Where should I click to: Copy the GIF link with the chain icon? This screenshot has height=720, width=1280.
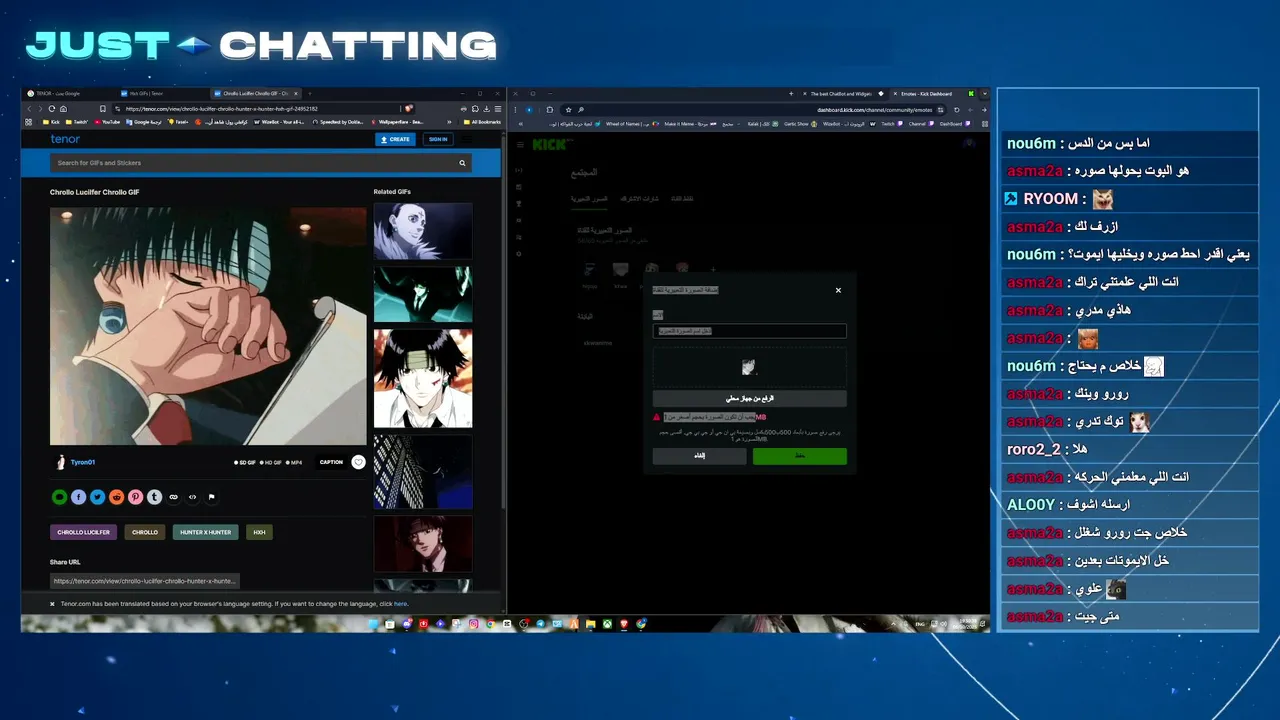click(173, 497)
